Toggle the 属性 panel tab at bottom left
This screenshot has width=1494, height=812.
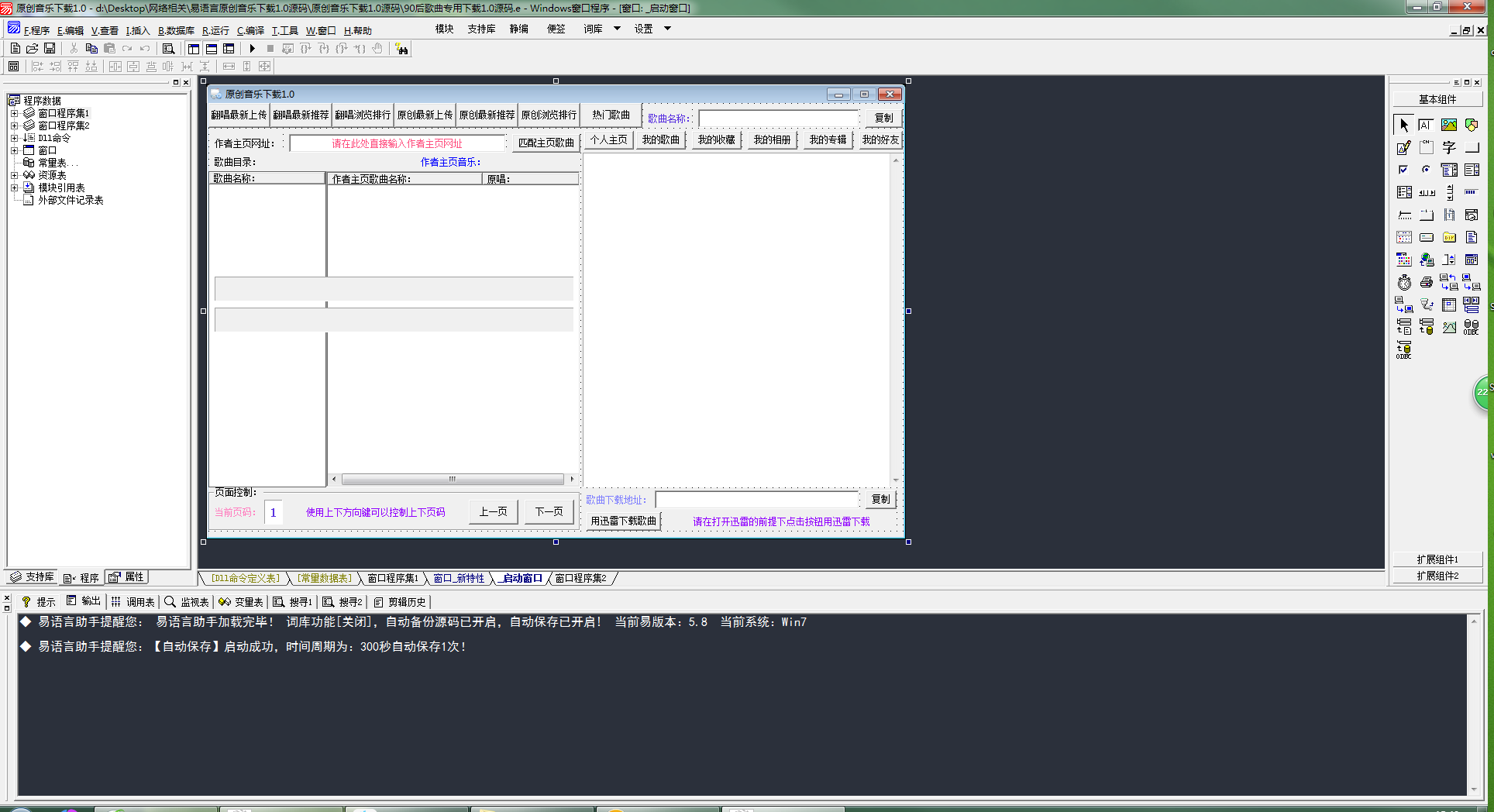(127, 577)
